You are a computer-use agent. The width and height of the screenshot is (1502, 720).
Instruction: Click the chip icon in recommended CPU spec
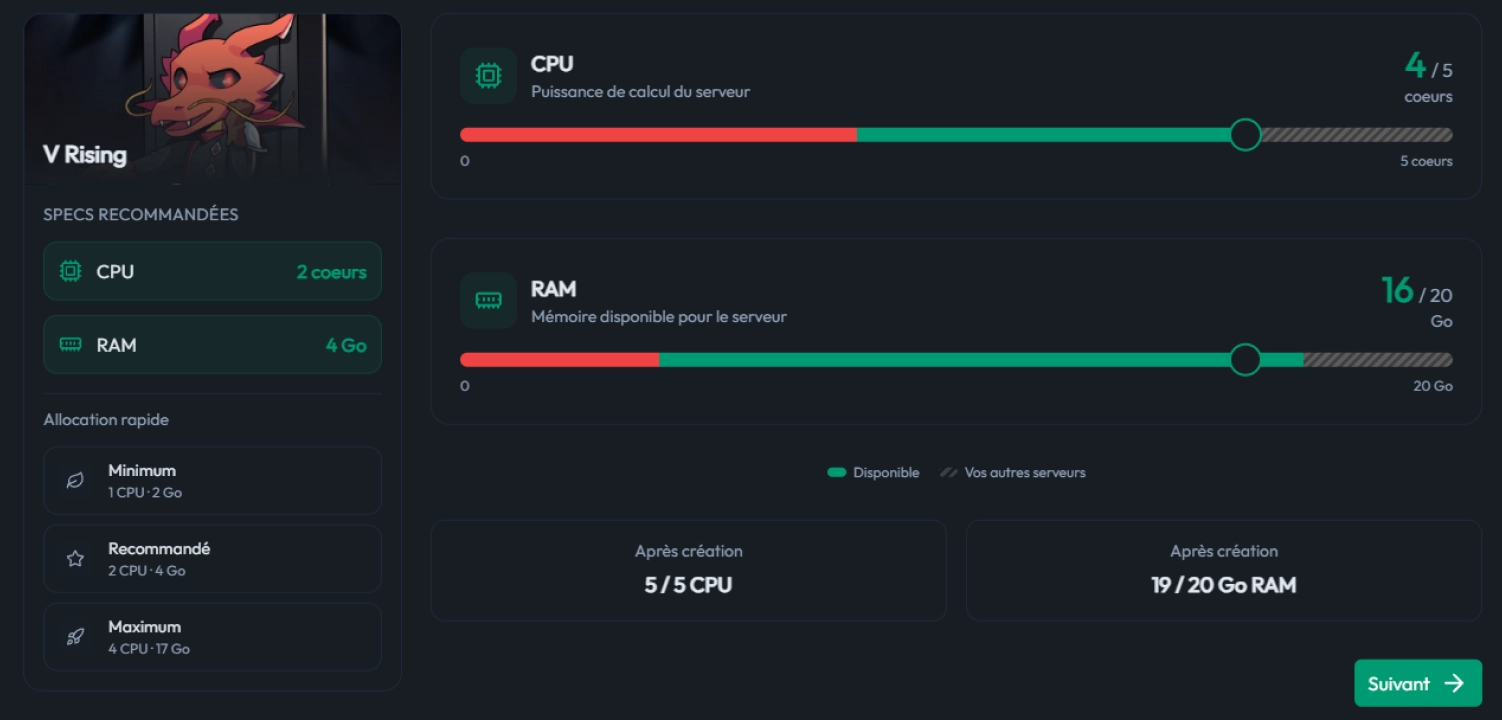pos(70,271)
